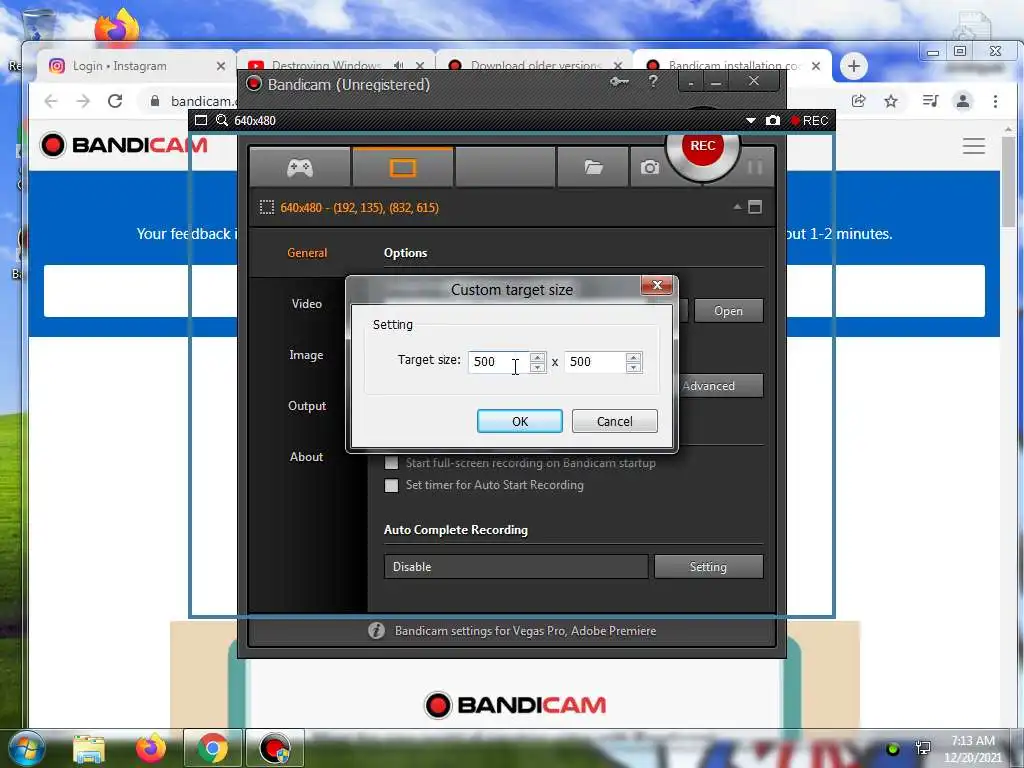Click the info icon in Bandicam footer
This screenshot has height=768, width=1024.
pos(376,631)
